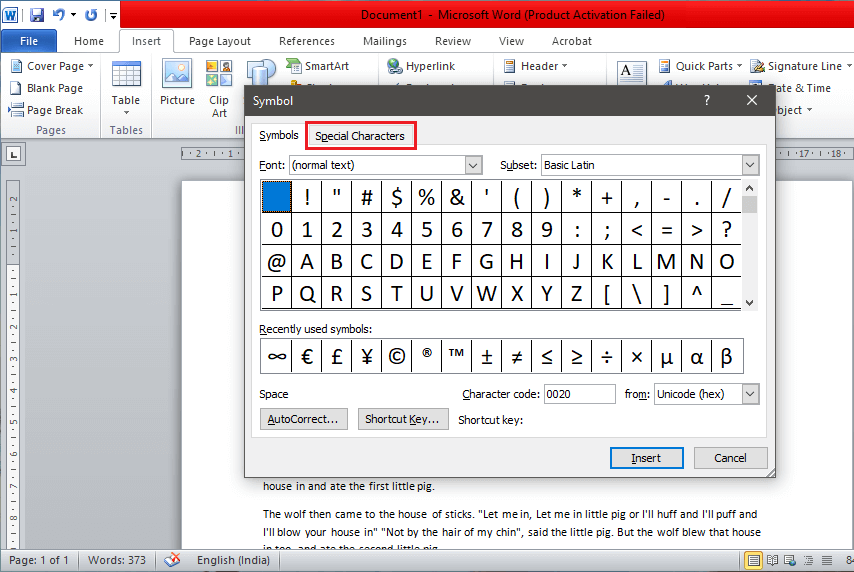Open the 'from' Unicode (hex) dropdown

point(751,394)
